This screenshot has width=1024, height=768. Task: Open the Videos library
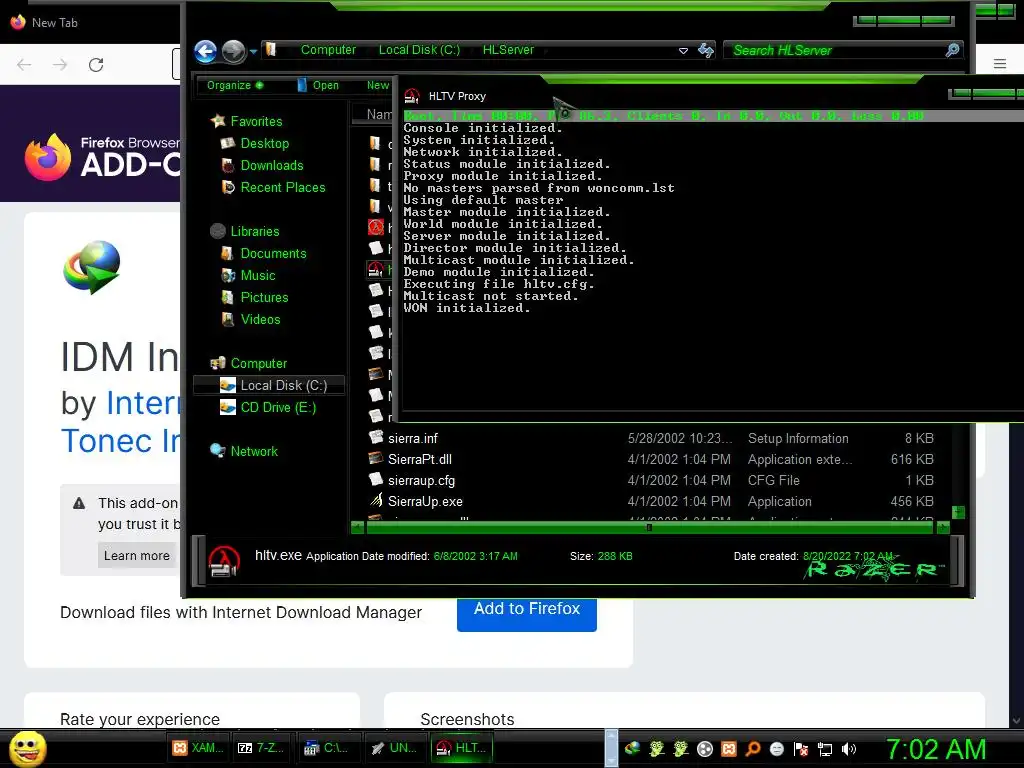[x=261, y=319]
